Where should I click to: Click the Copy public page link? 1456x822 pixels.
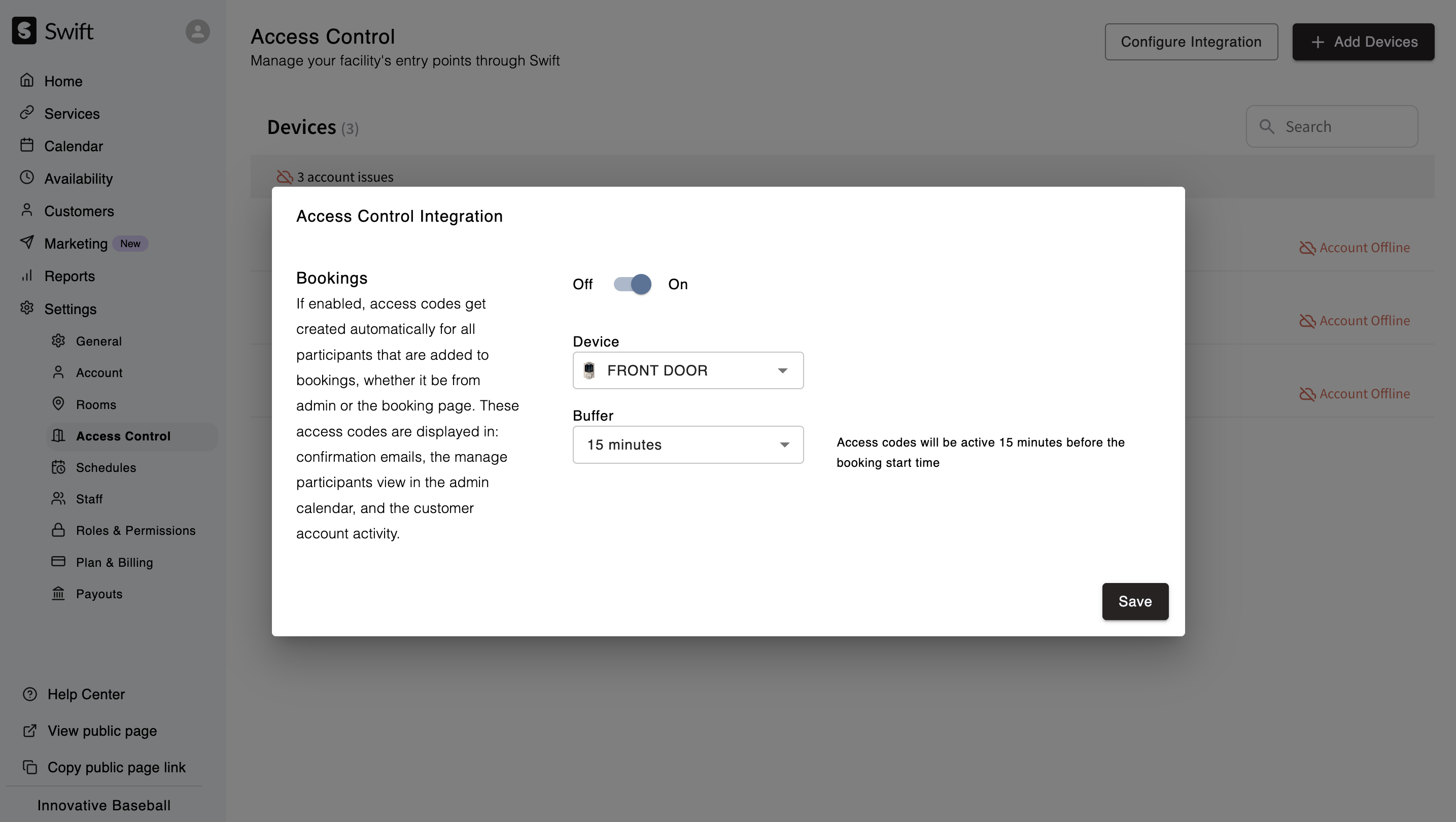point(116,767)
